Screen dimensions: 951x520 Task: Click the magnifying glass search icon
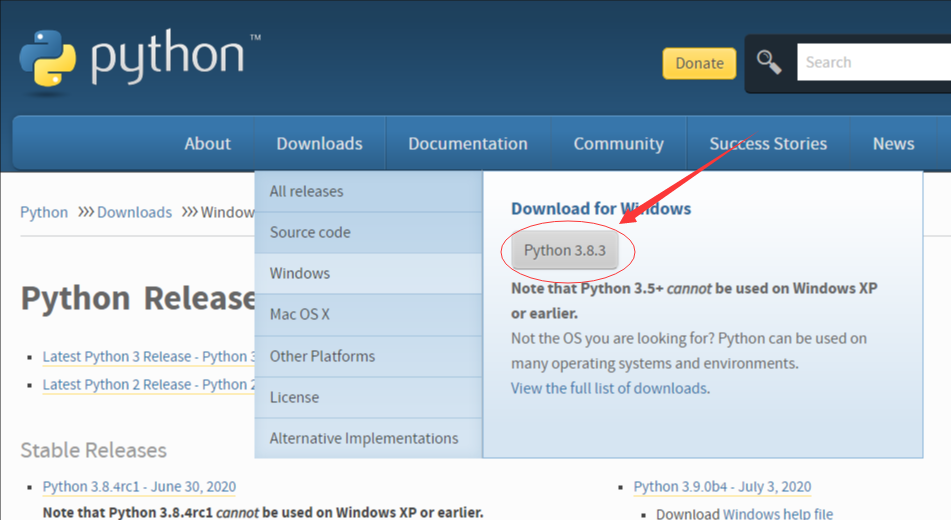[768, 62]
